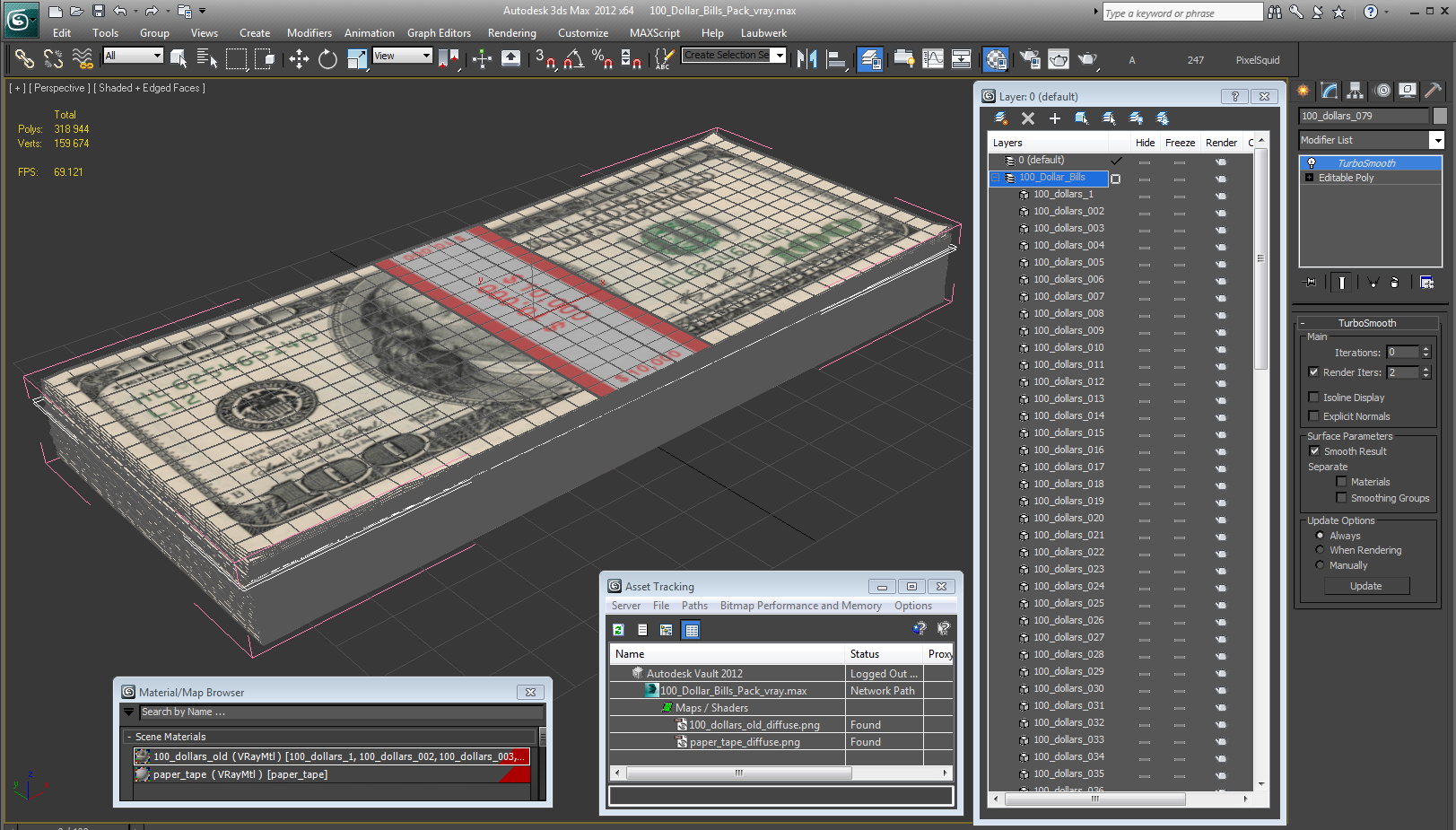
Task: Click the TurboSmooth Update button
Action: 1366,586
